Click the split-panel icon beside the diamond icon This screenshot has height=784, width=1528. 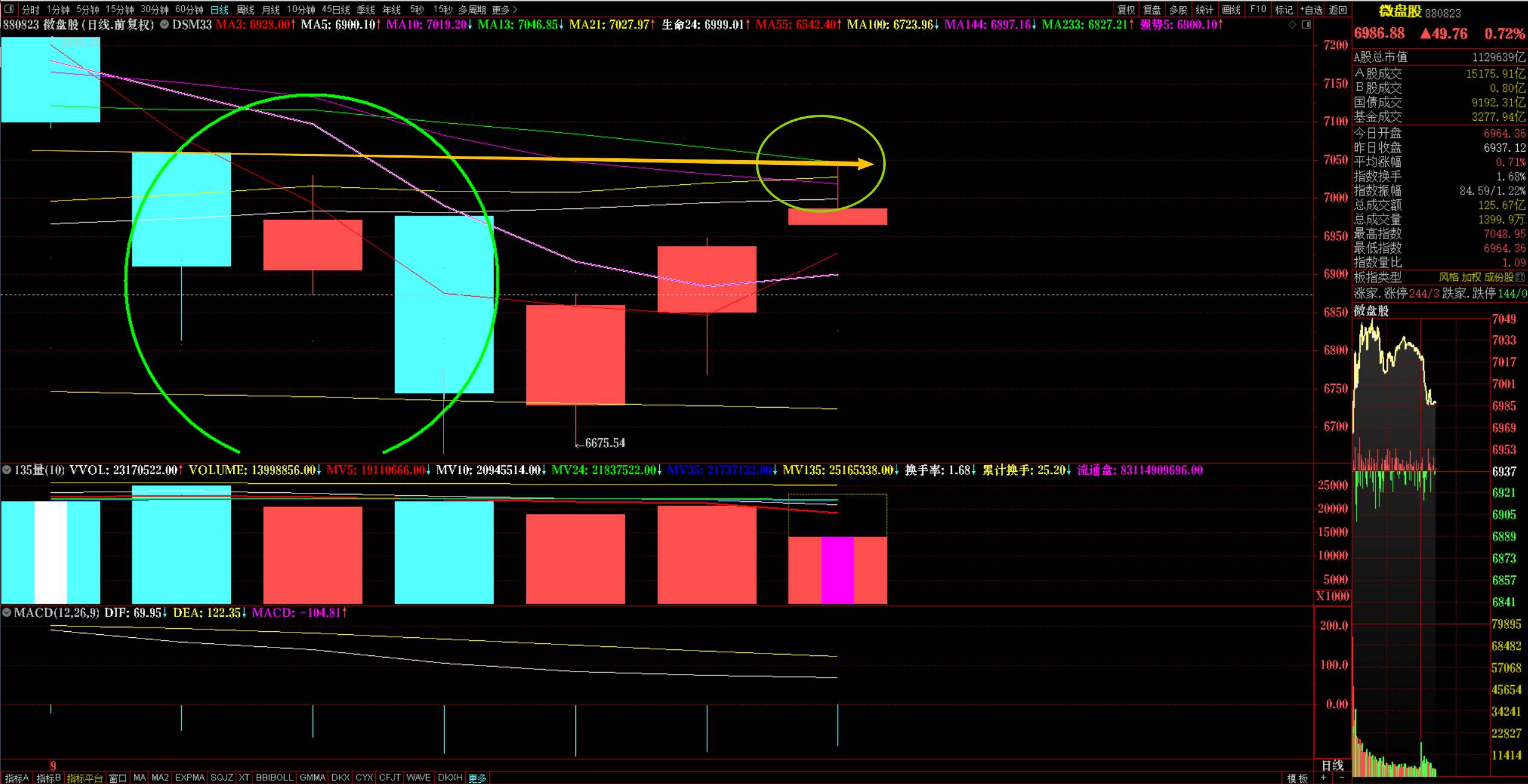[1306, 25]
